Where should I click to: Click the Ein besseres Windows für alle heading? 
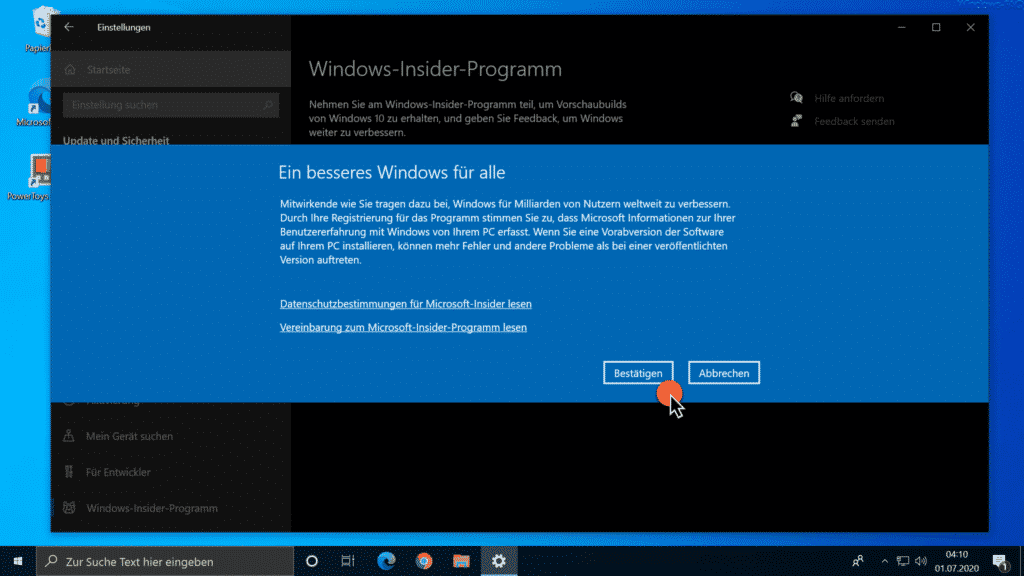coord(392,172)
